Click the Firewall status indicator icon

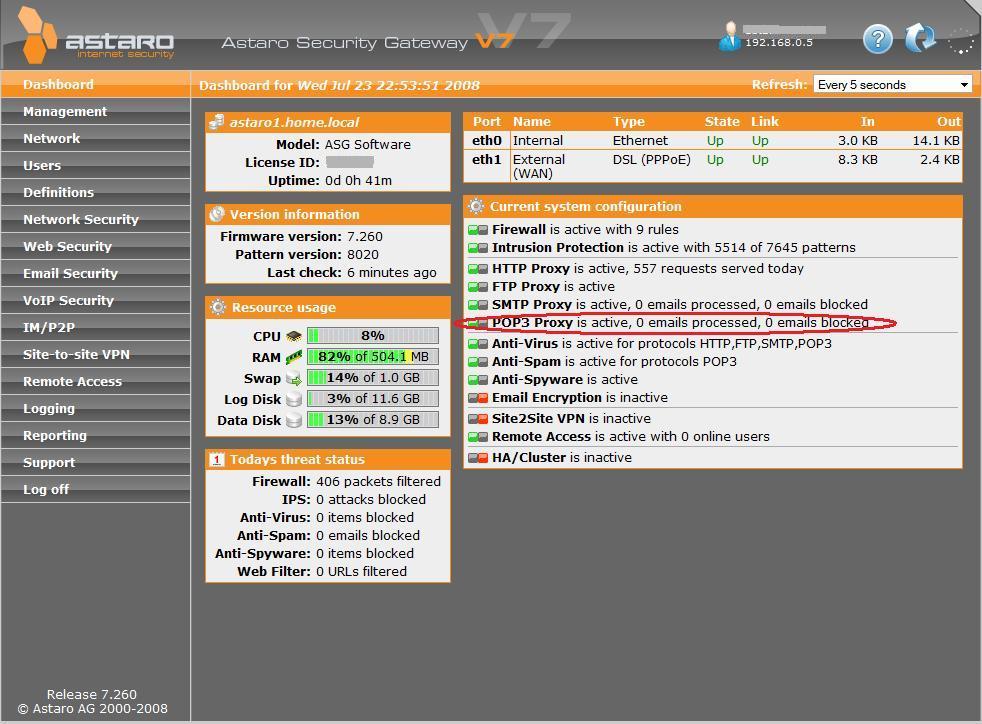pos(478,230)
